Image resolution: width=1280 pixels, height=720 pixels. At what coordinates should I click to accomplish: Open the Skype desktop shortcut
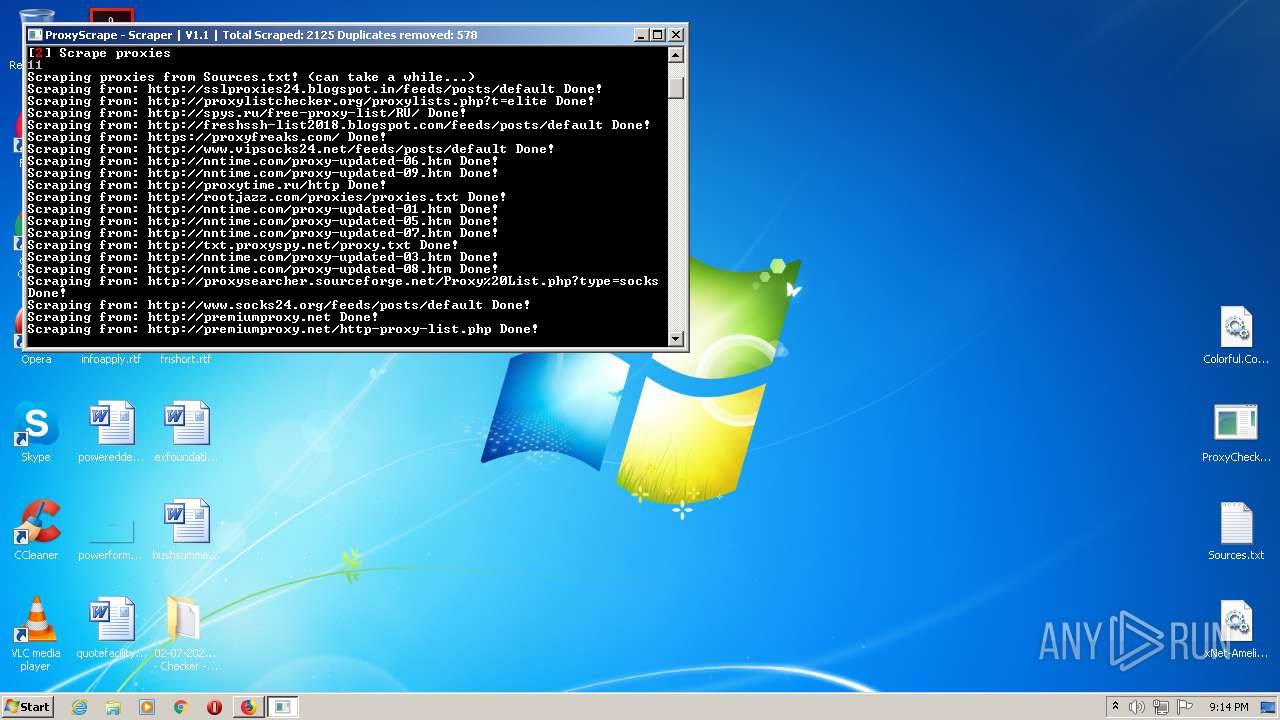[36, 432]
